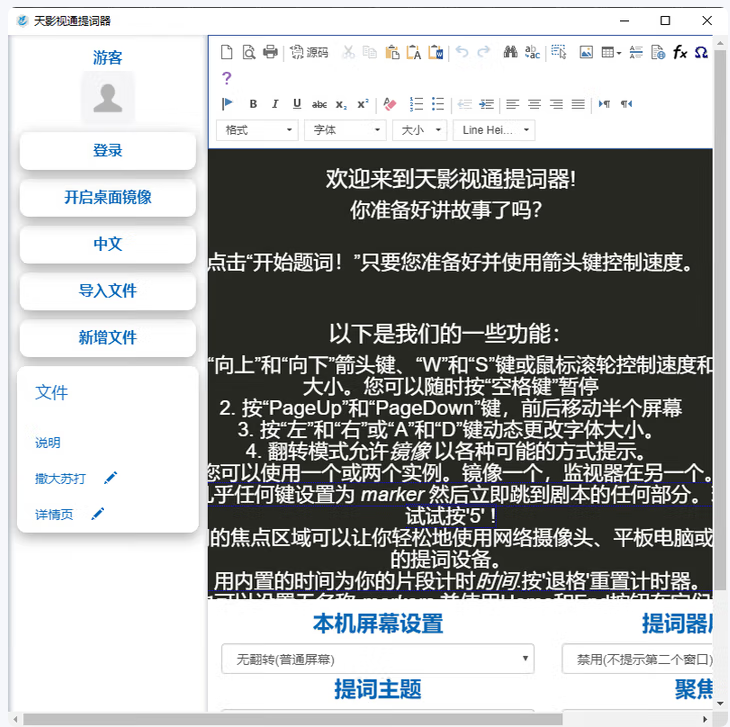
Task: Insert a bulleted list
Action: tap(438, 104)
